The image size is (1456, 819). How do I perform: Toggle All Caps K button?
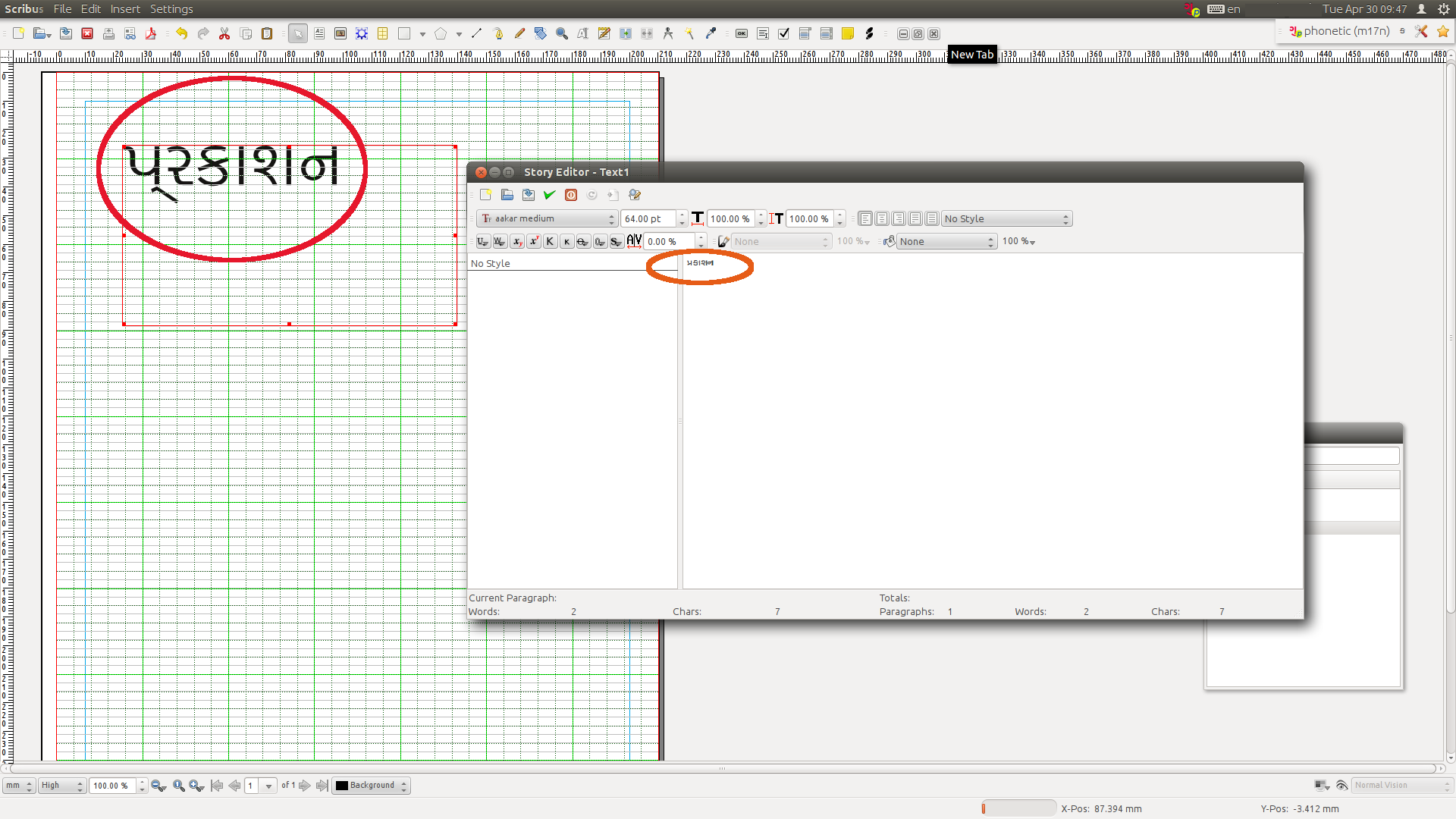click(550, 241)
